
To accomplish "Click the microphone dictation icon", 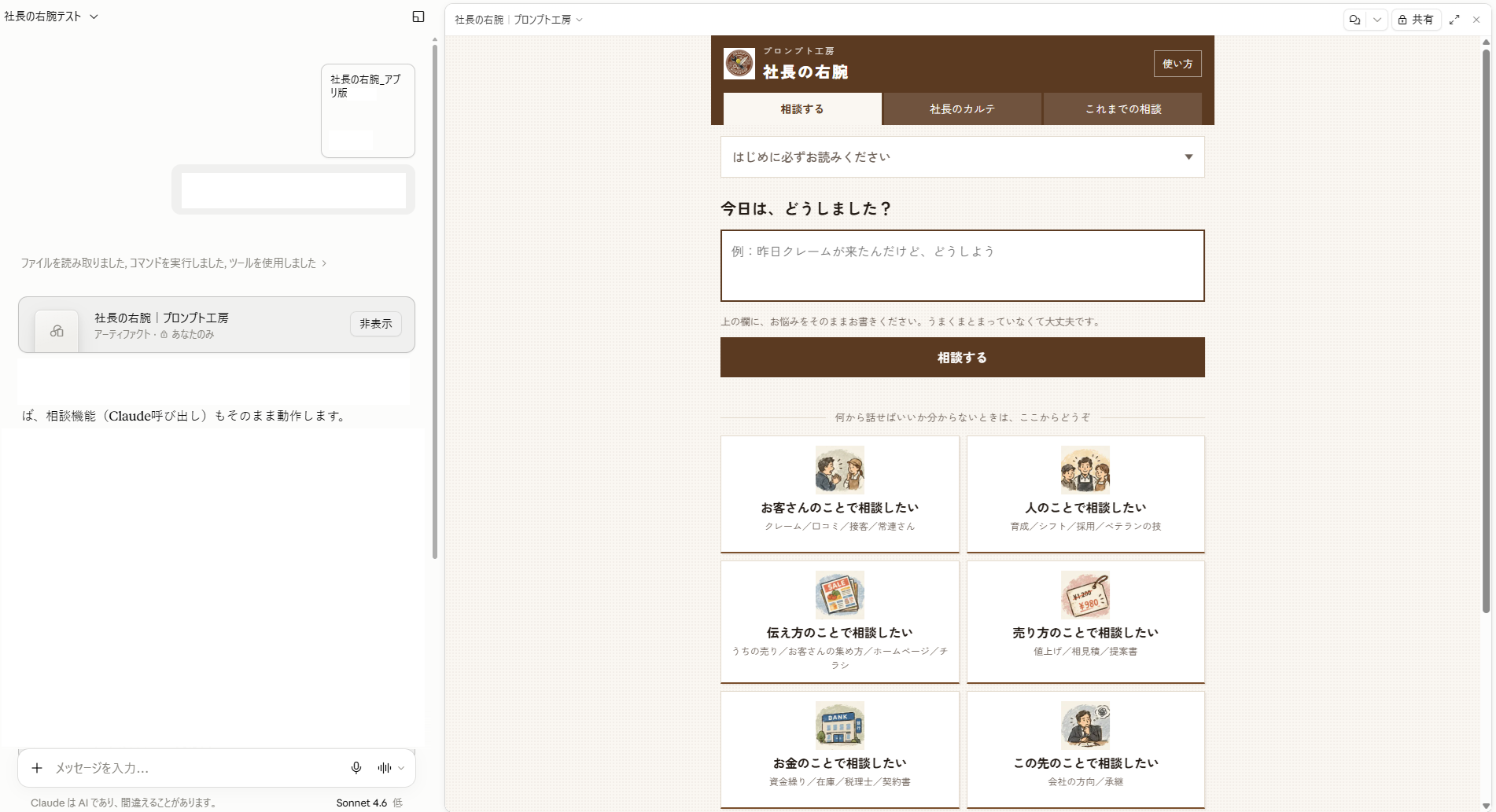I will [x=356, y=768].
